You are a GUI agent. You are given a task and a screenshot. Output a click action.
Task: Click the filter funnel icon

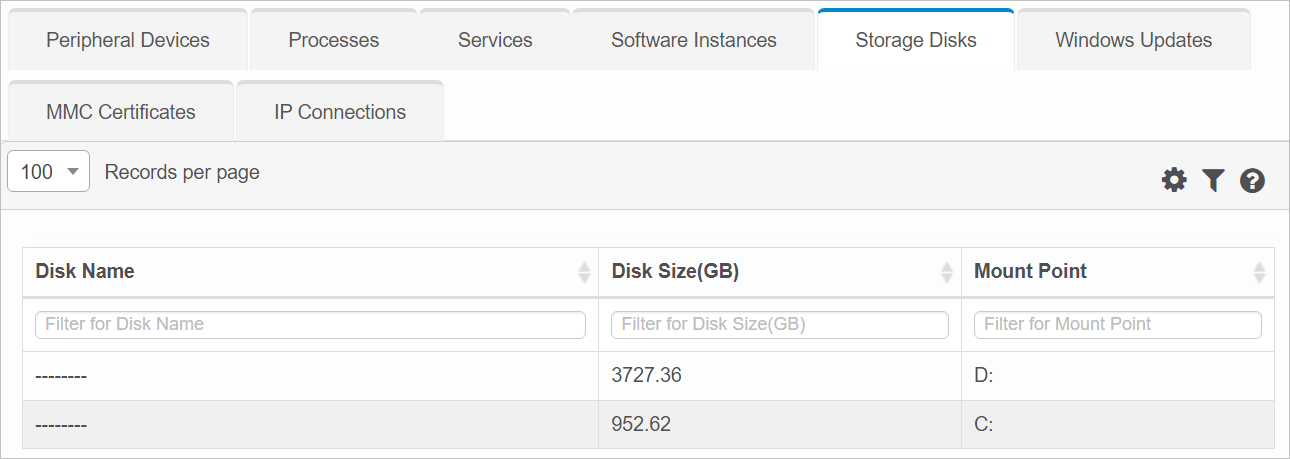coord(1213,180)
